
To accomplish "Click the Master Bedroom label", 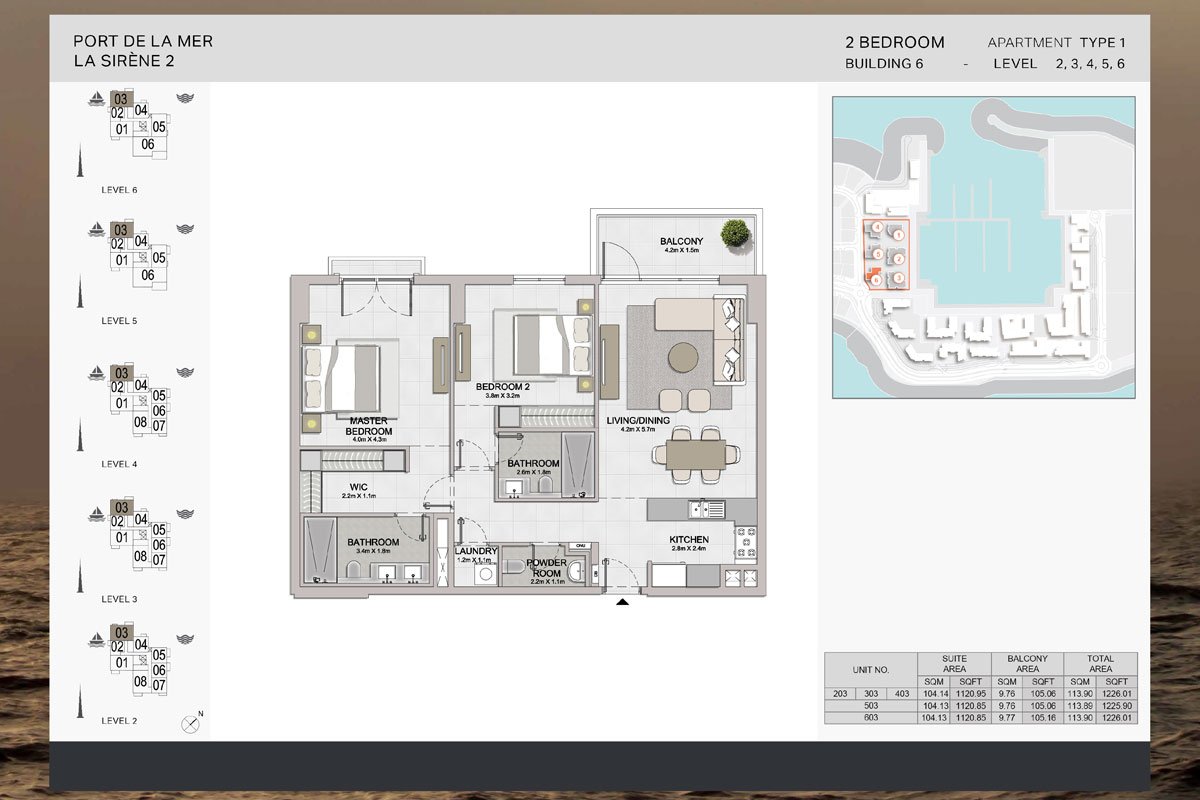I will coord(369,427).
